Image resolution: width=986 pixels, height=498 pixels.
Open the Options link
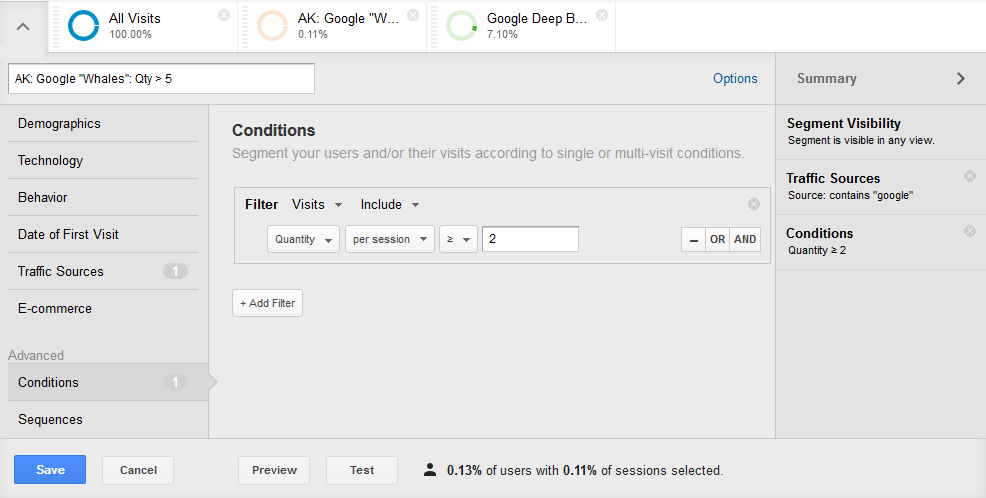coord(735,79)
